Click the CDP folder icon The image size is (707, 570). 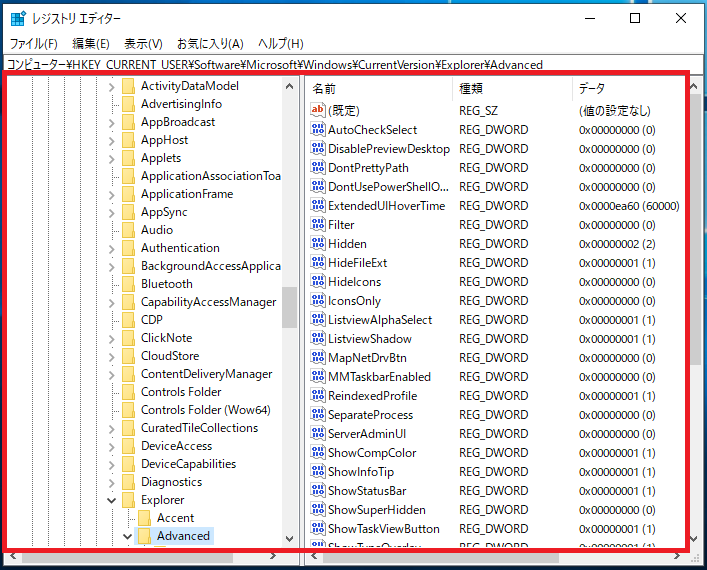pos(129,320)
